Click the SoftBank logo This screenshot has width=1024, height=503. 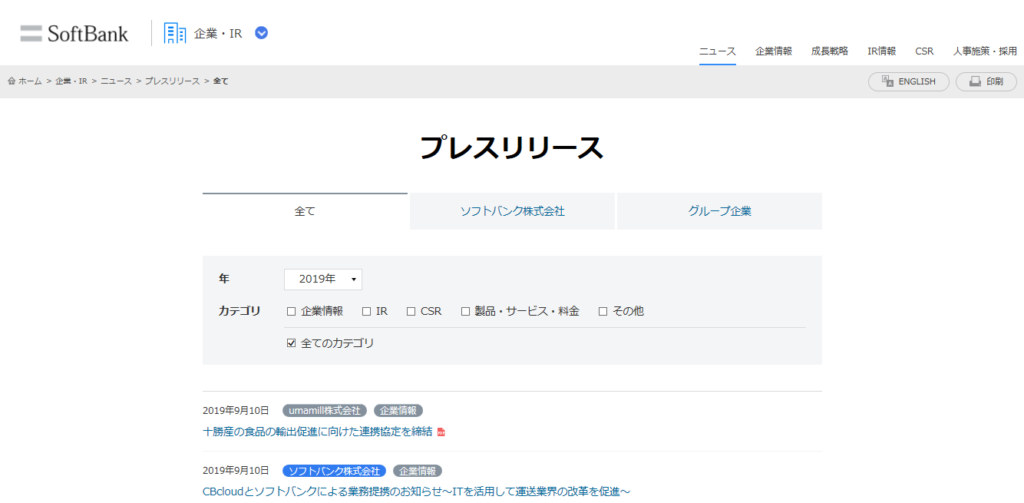click(x=74, y=33)
